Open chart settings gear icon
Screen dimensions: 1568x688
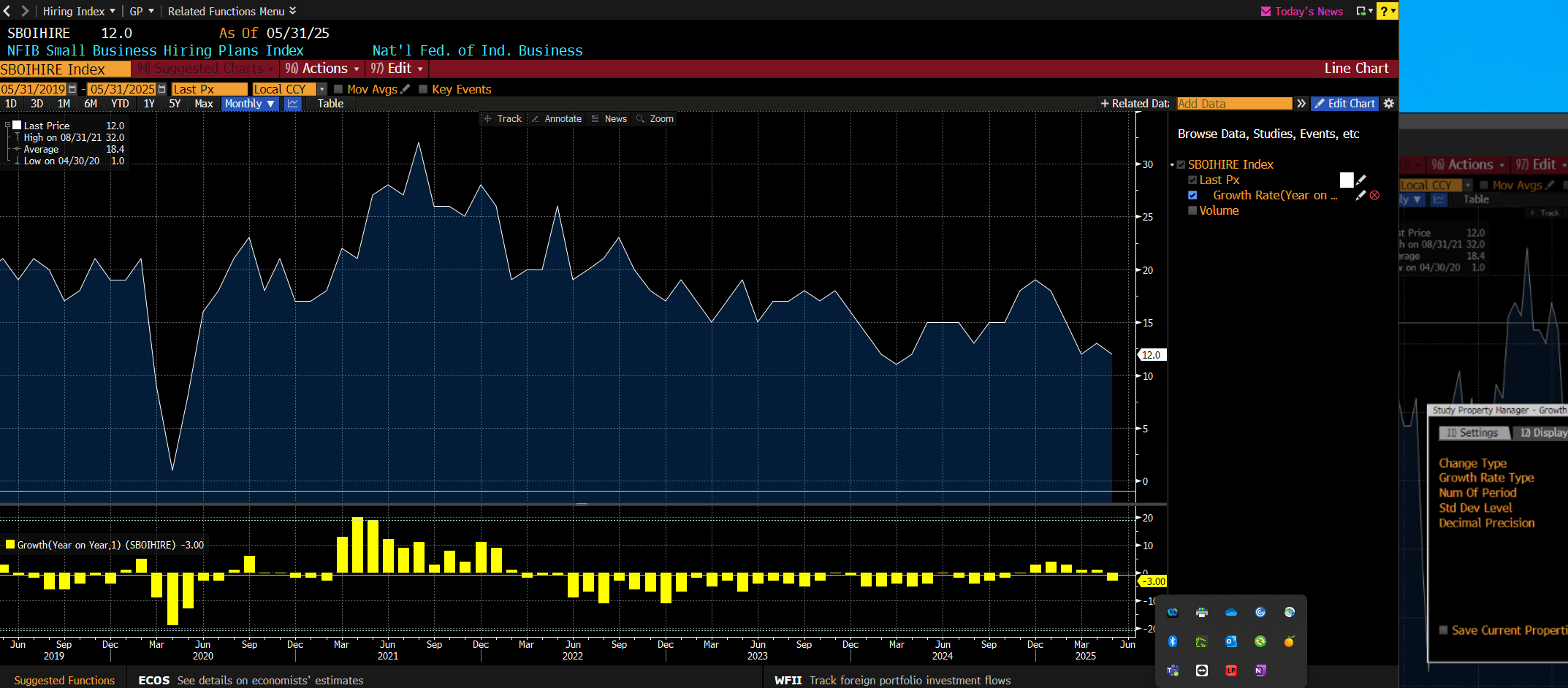click(1389, 104)
